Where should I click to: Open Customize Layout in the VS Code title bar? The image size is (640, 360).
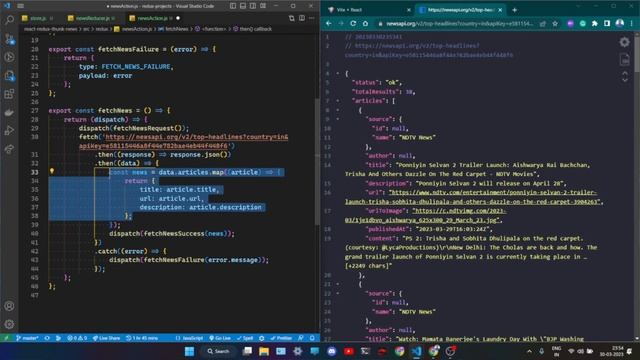pyautogui.click(x=263, y=6)
